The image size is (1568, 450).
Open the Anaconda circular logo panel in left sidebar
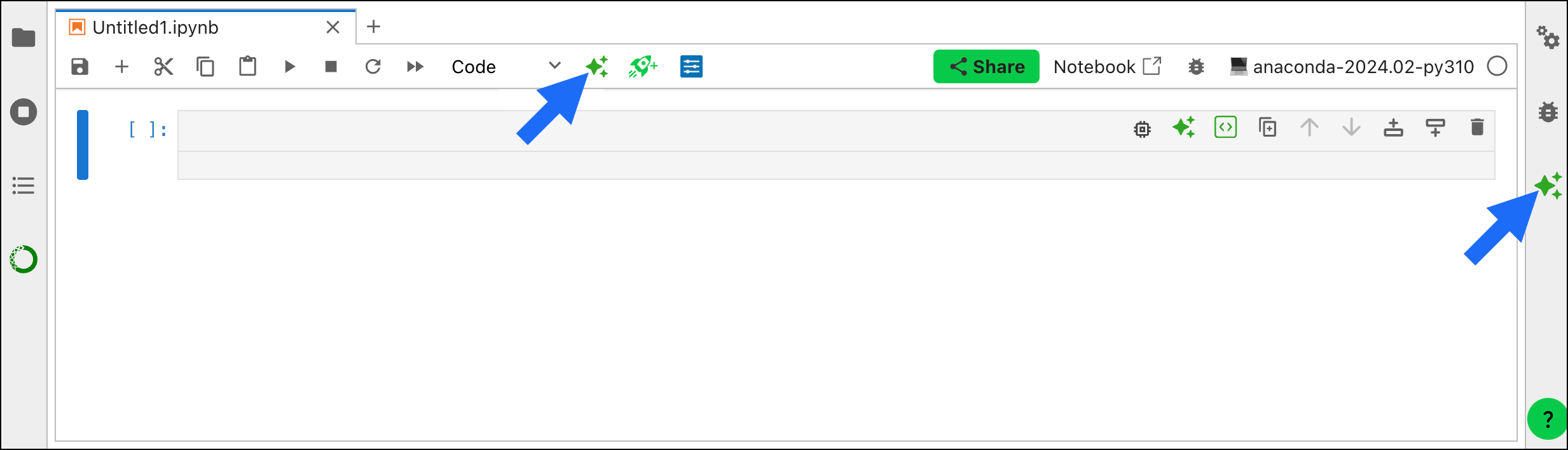(x=24, y=259)
